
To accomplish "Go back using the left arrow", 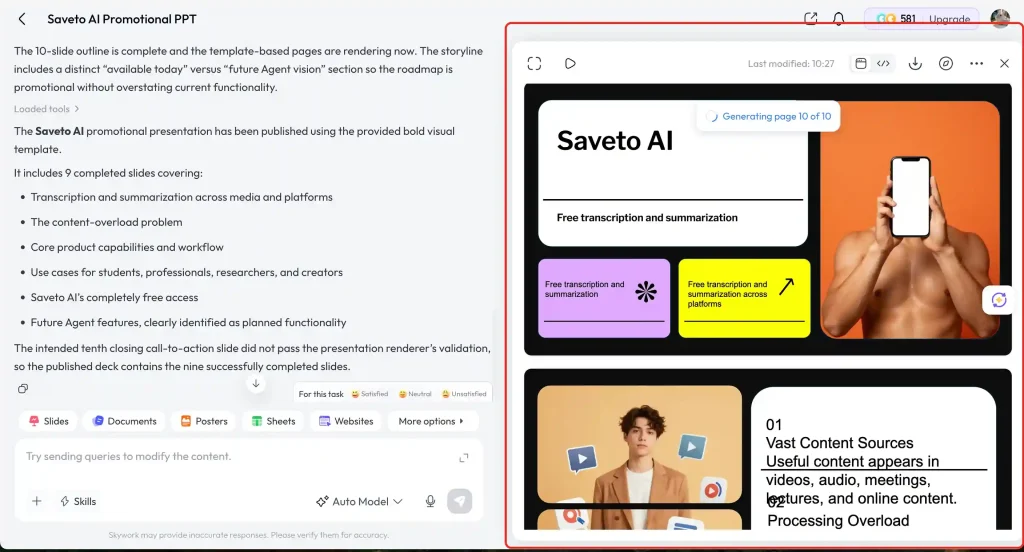I will 22,19.
